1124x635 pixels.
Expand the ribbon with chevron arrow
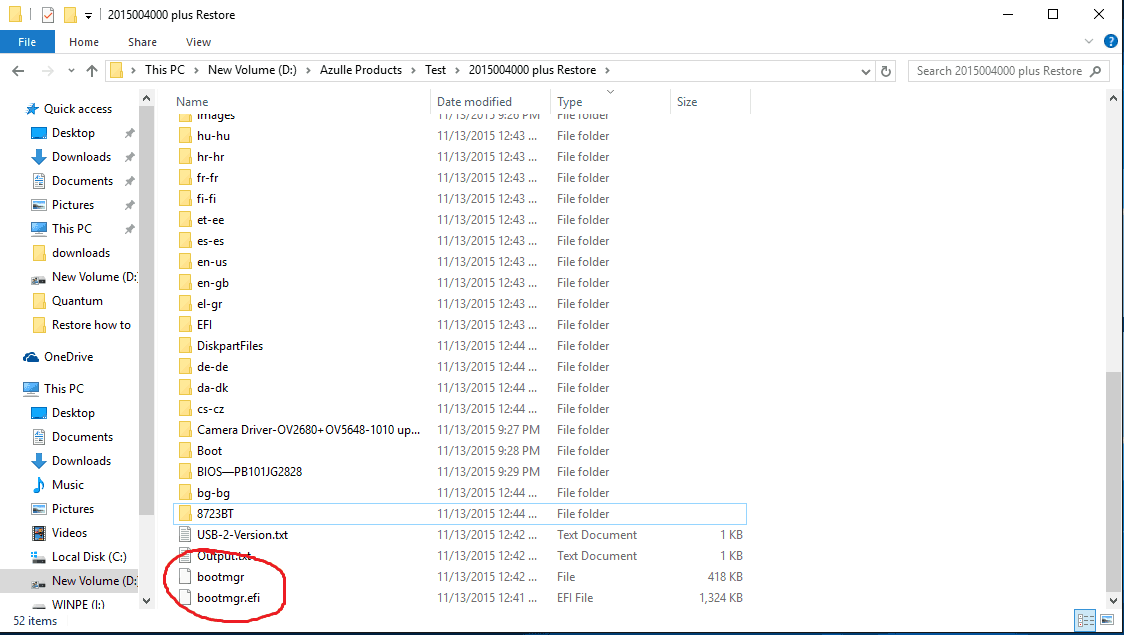[x=1090, y=41]
